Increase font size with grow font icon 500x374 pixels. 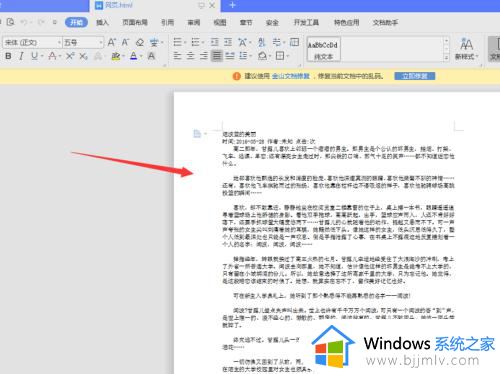(111, 42)
